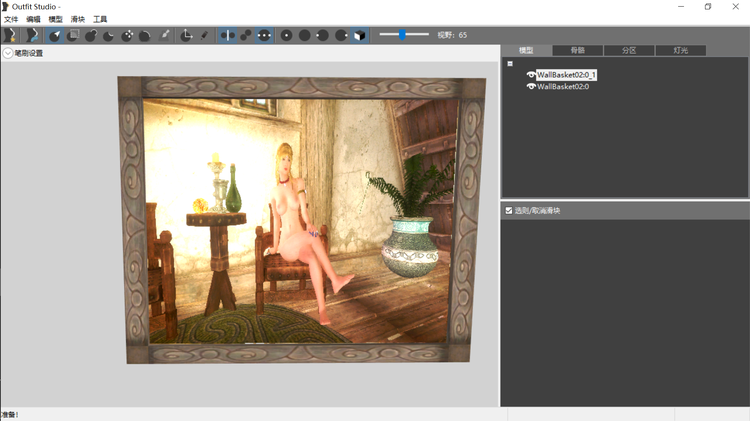This screenshot has width=750, height=421.
Task: Toggle Edit Connected Only mode
Action: pyautogui.click(x=245, y=35)
